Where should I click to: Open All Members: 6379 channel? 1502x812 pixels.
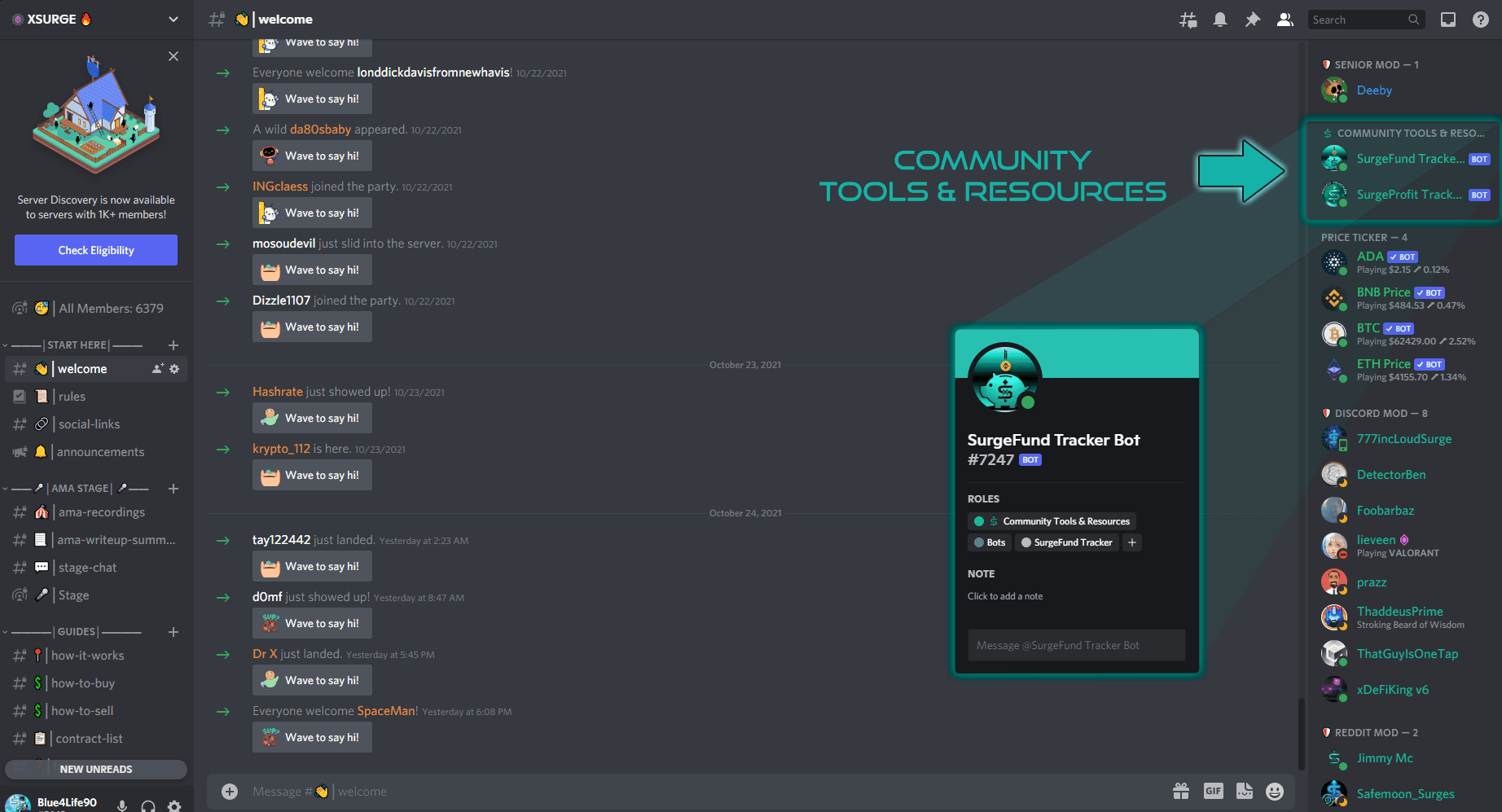coord(96,309)
